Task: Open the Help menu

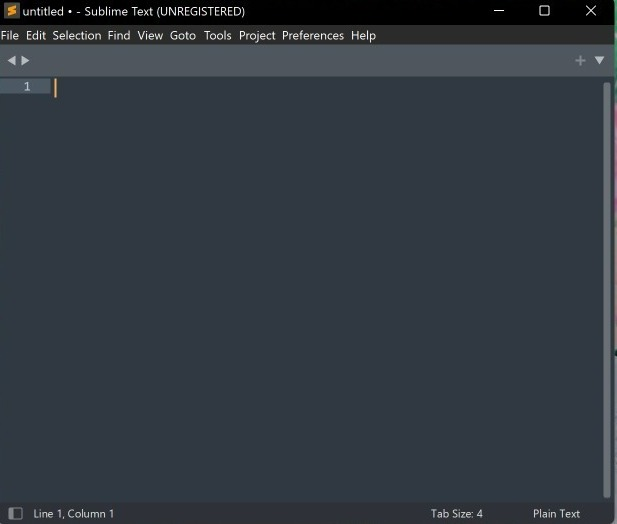Action: click(x=363, y=36)
